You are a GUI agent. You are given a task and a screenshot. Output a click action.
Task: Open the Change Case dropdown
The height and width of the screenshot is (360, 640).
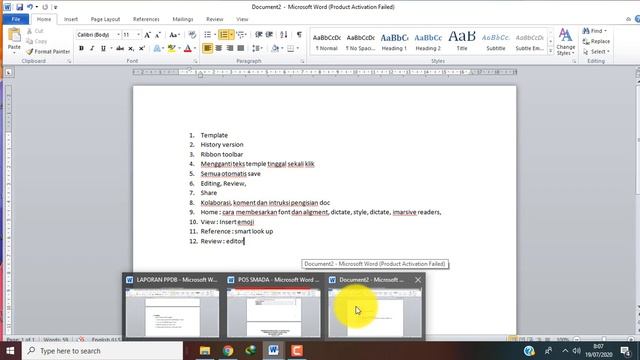174,35
